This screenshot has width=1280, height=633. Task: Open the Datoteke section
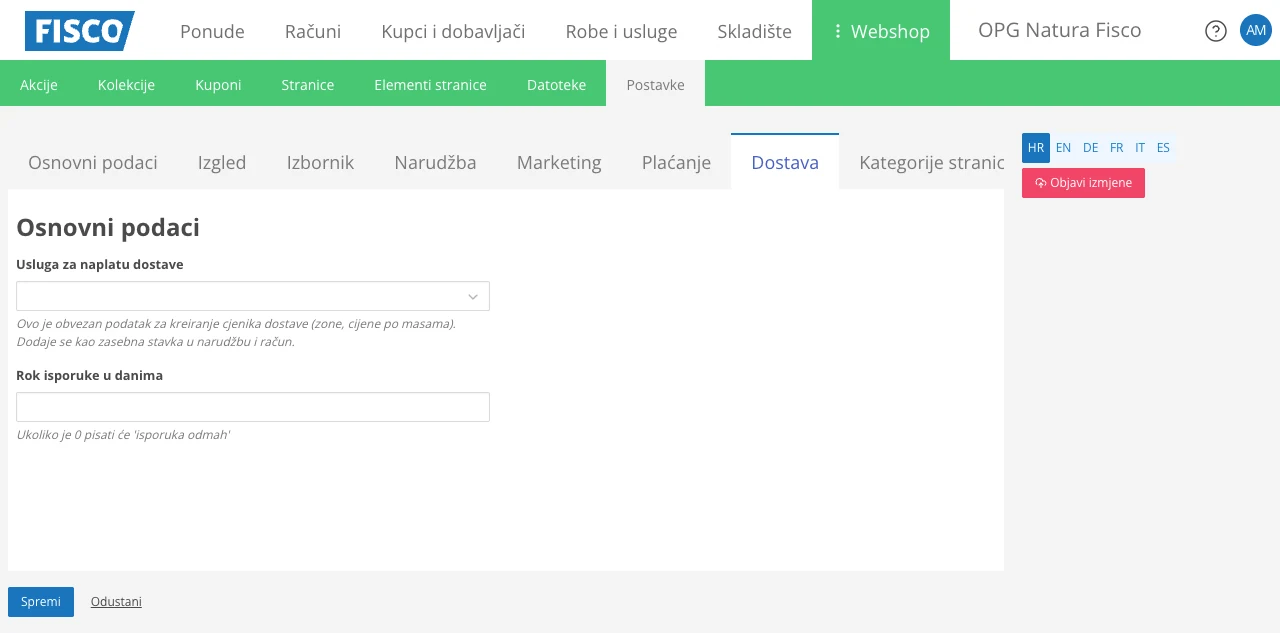pos(556,85)
